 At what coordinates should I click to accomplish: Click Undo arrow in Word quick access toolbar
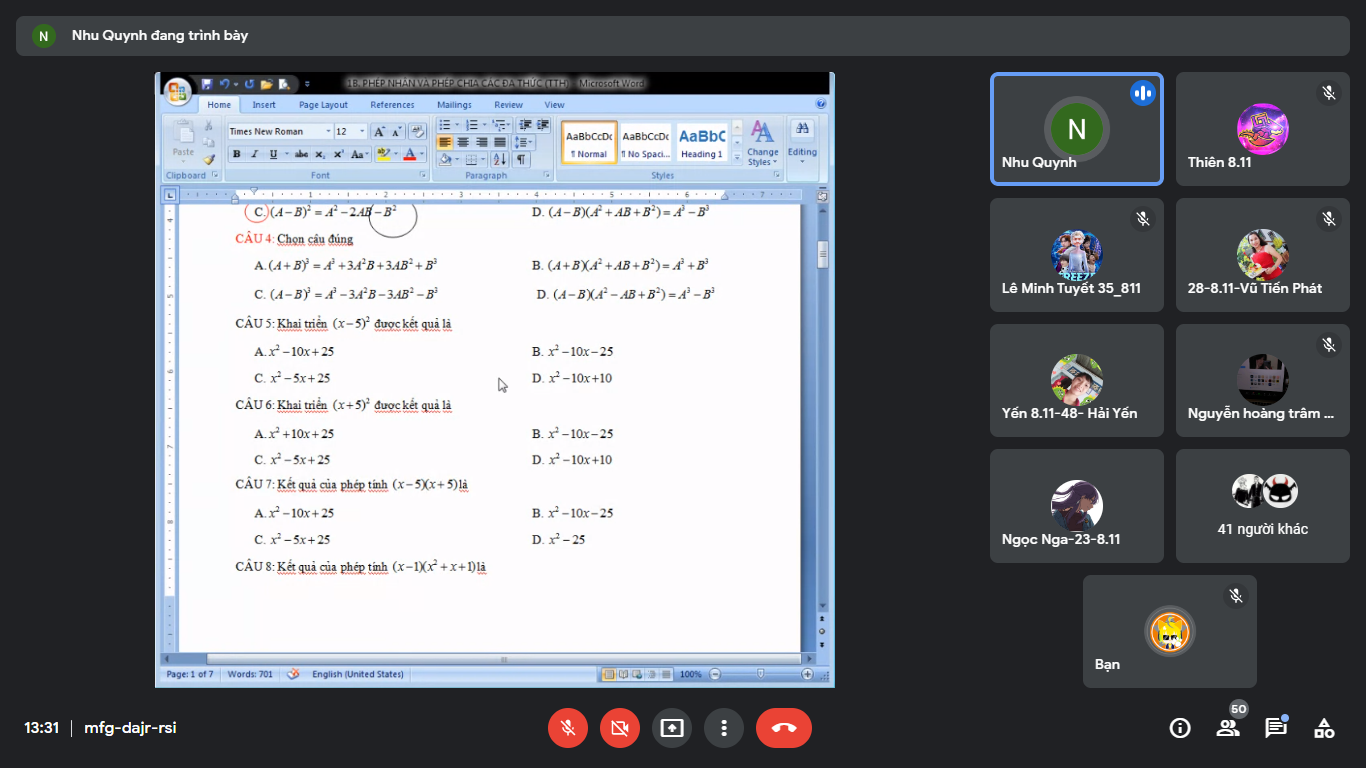tap(224, 84)
